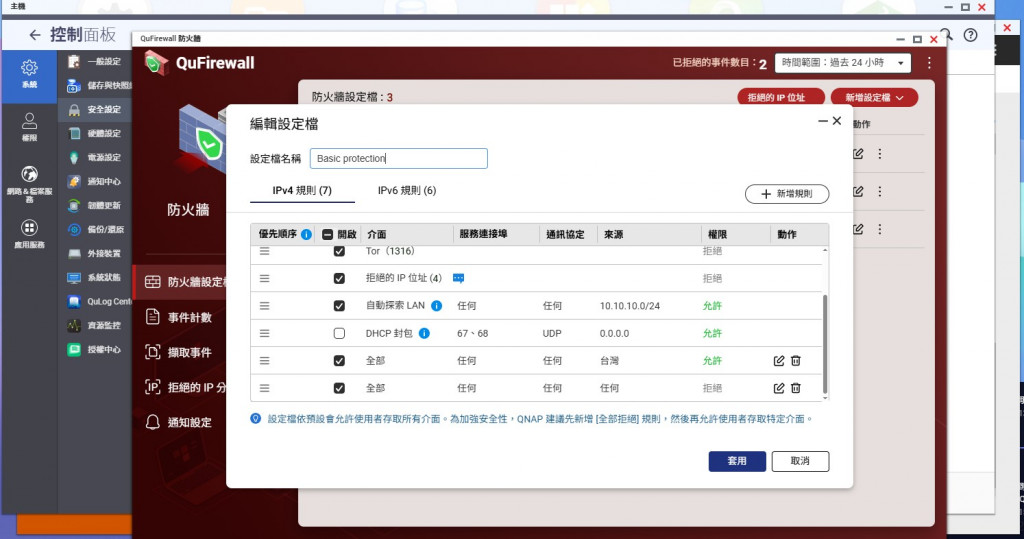Toggle the Tor (1316) rule checkbox
This screenshot has height=539, width=1024.
click(x=339, y=251)
